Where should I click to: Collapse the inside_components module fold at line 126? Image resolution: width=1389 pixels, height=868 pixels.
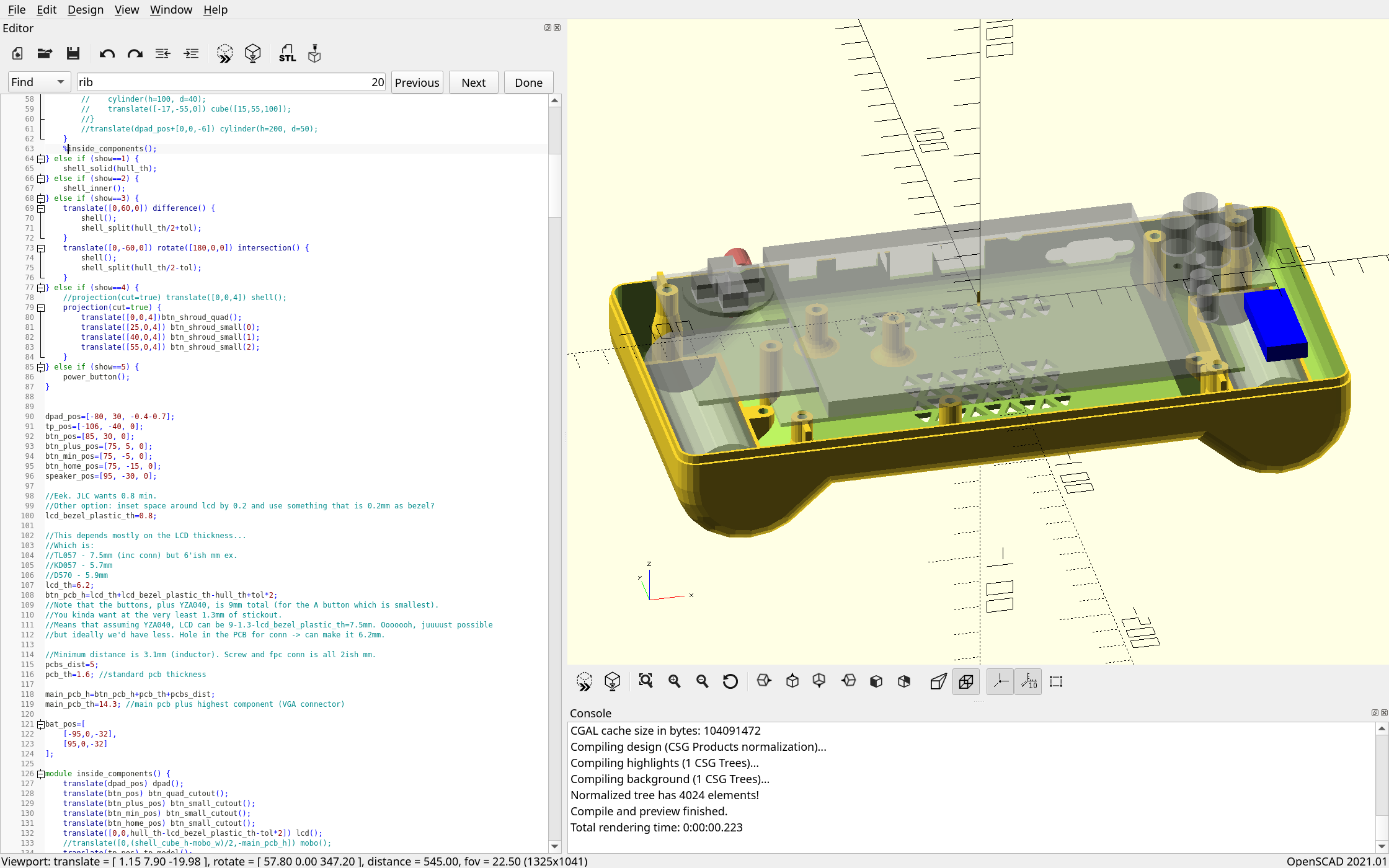point(41,774)
